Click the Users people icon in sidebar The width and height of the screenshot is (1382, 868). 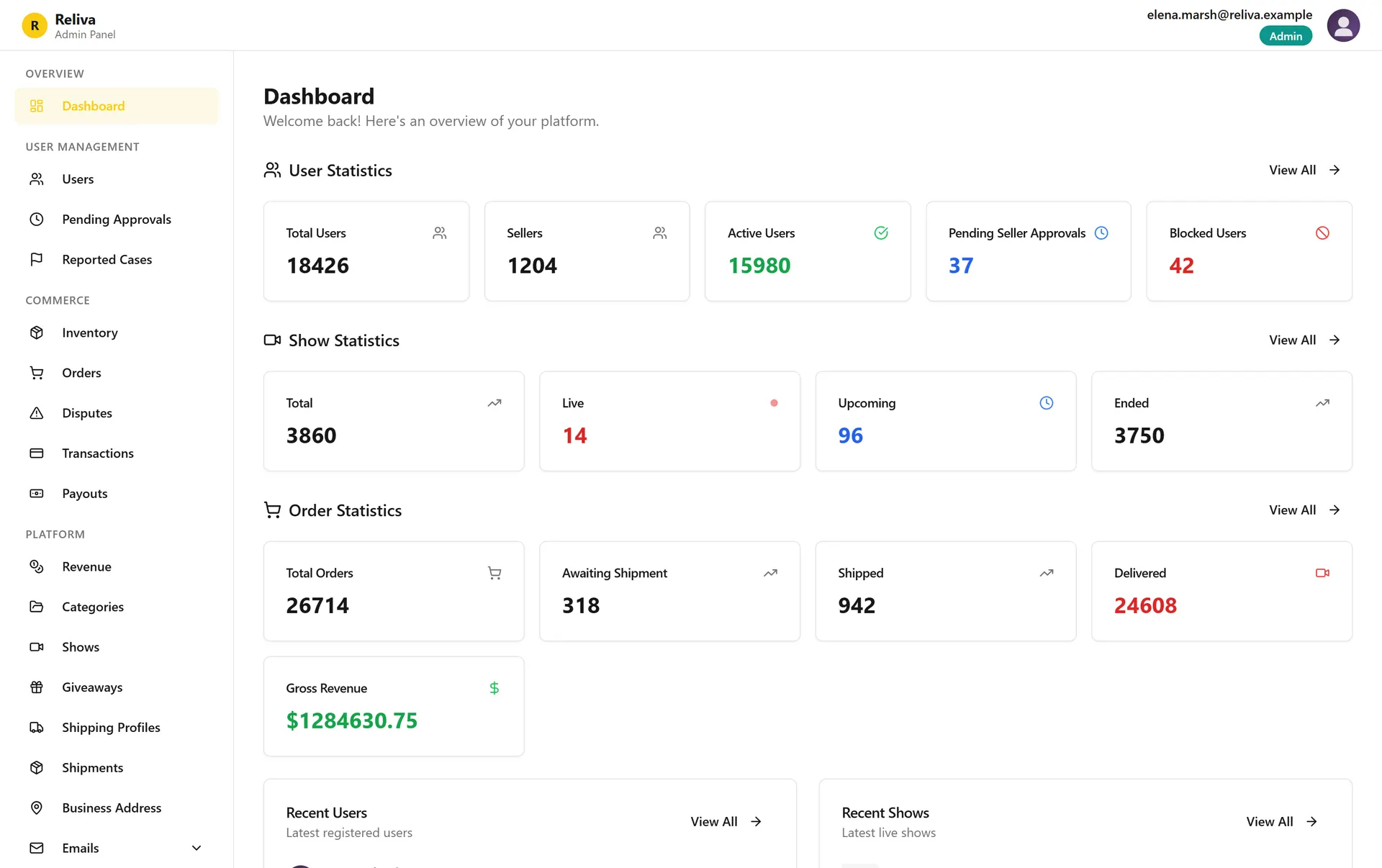37,179
